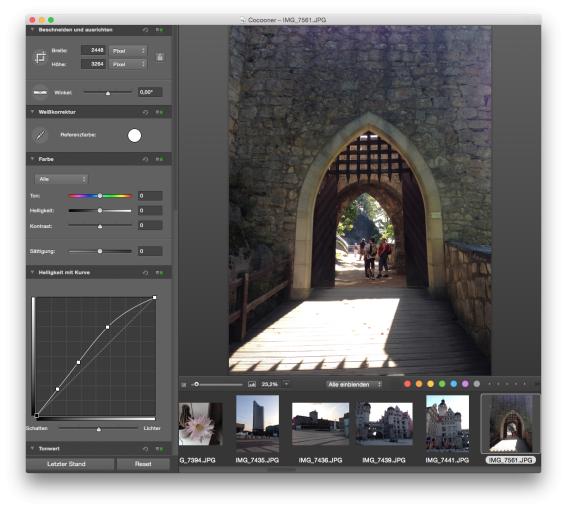Reset the Beschneiden und ausrichten section

pyautogui.click(x=145, y=30)
